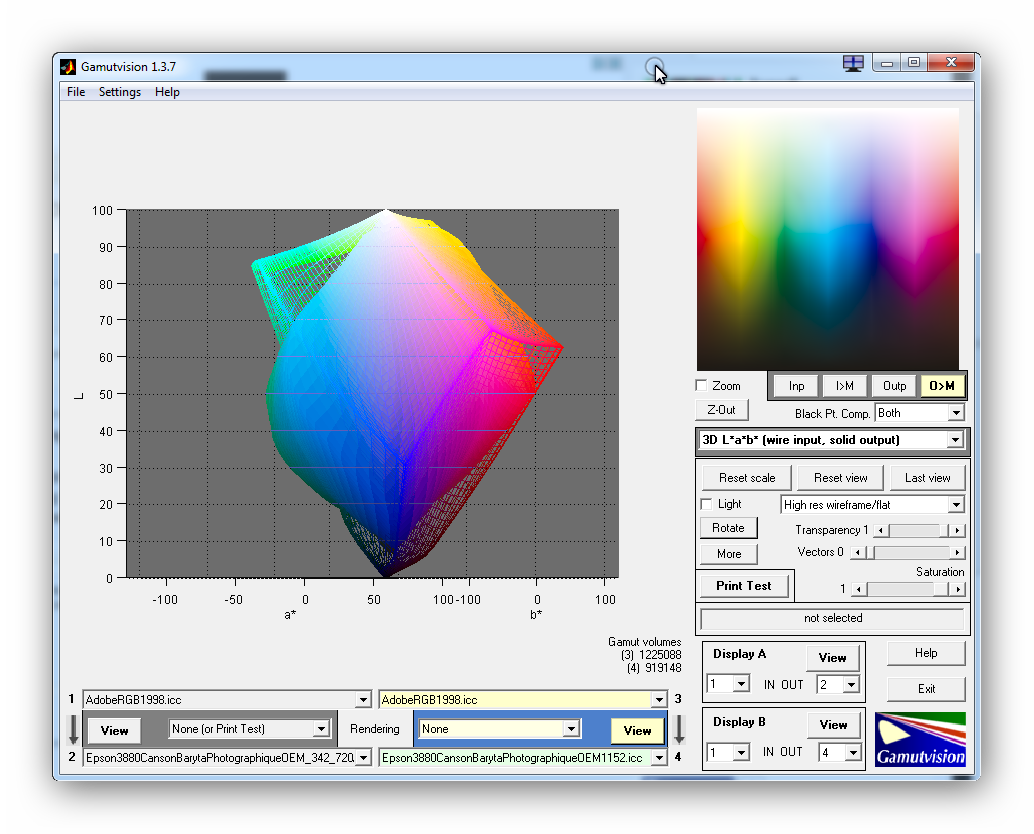Image resolution: width=1034 pixels, height=834 pixels.
Task: Click the down arrow between profiles 1 and 2
Action: 74,728
